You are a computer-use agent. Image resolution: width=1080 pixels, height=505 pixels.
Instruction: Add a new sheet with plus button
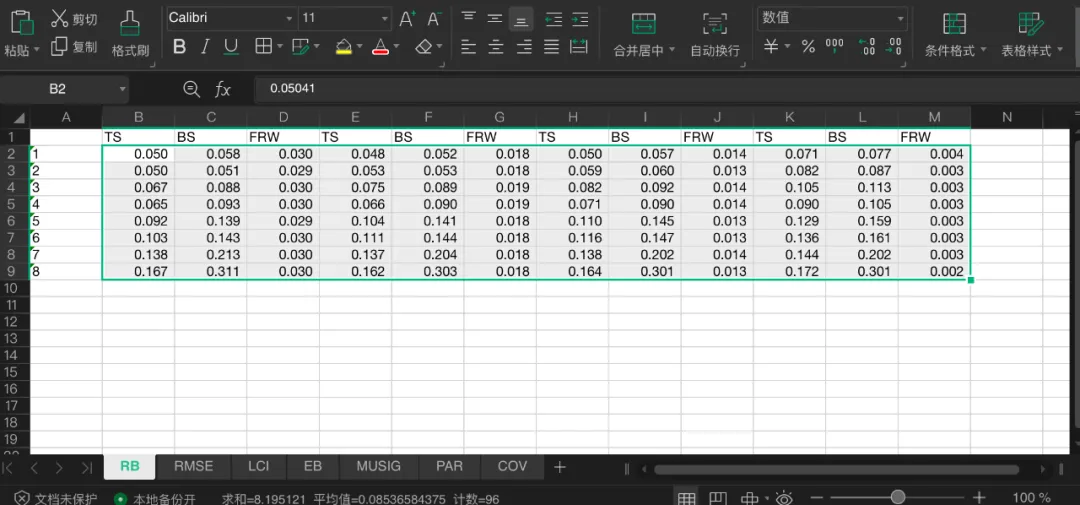tap(560, 467)
